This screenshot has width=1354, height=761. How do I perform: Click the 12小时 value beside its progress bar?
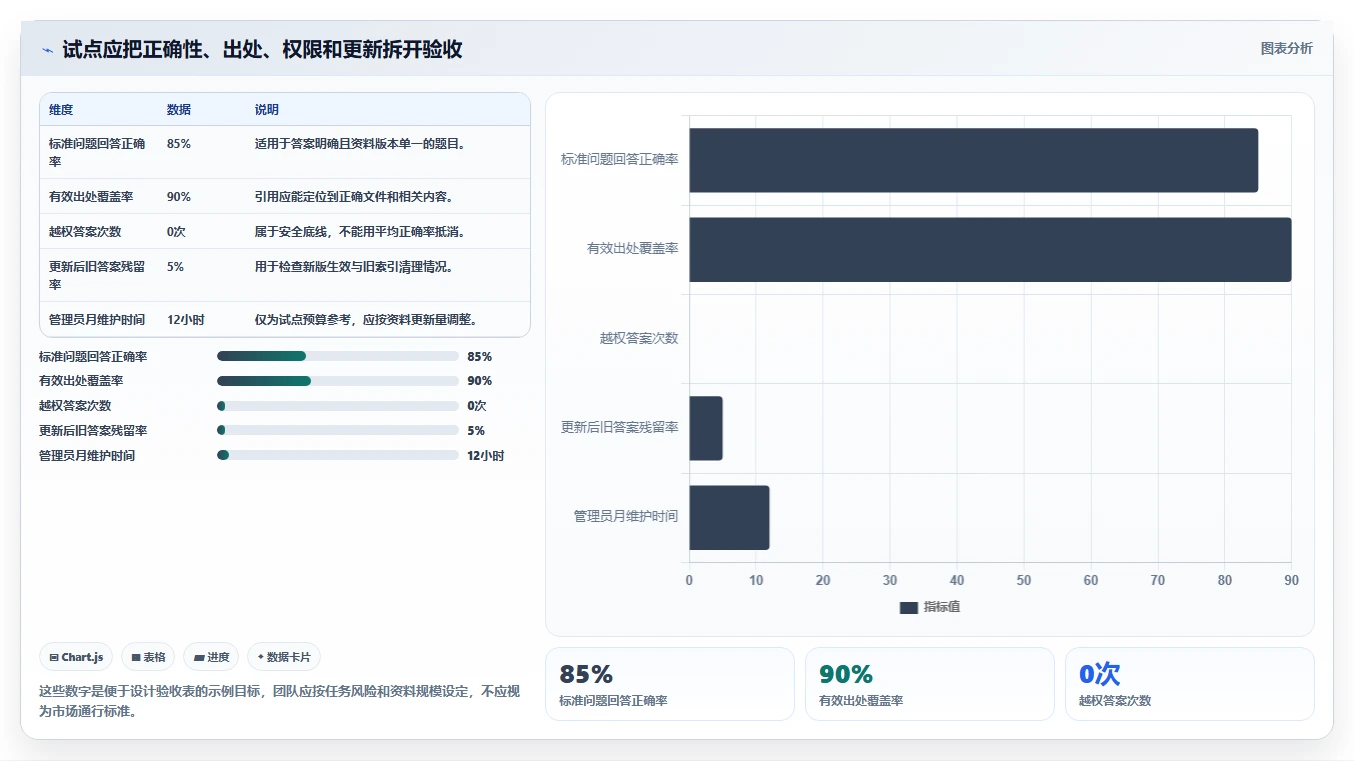tap(486, 455)
